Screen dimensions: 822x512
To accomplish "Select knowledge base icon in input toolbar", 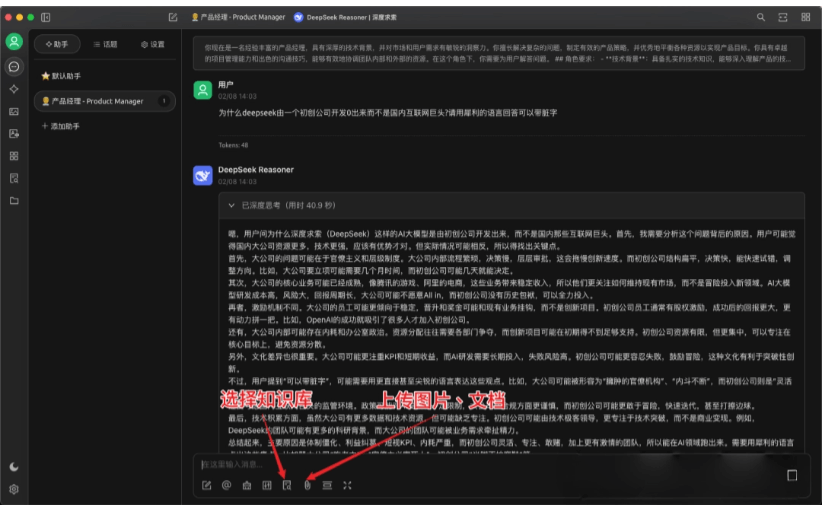I will coord(287,485).
